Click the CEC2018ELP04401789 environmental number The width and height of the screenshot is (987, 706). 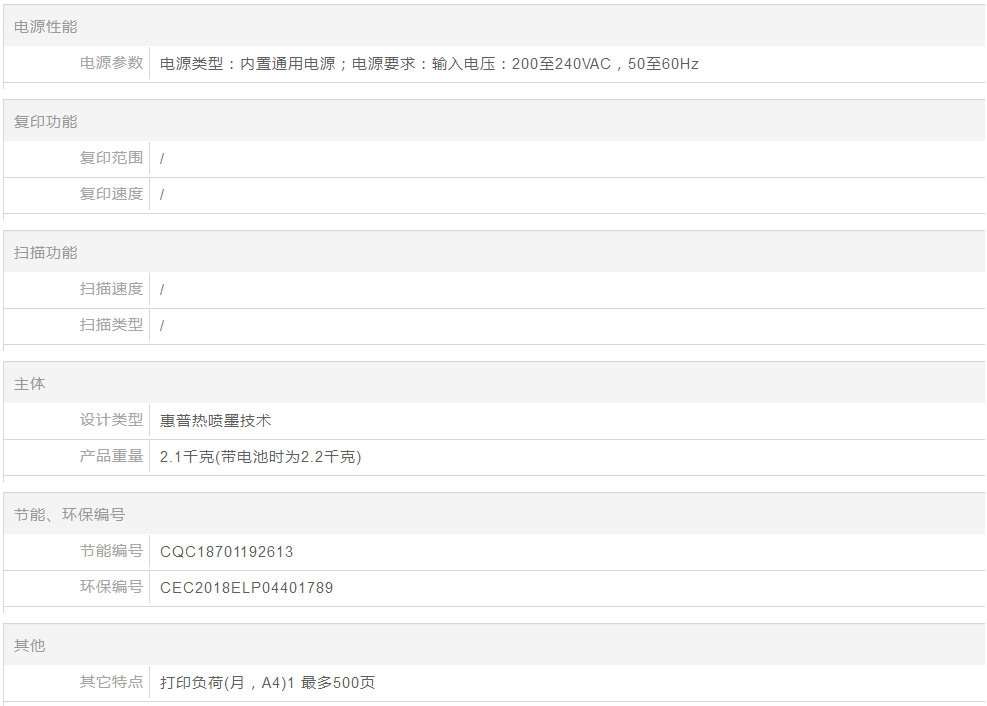tap(246, 588)
